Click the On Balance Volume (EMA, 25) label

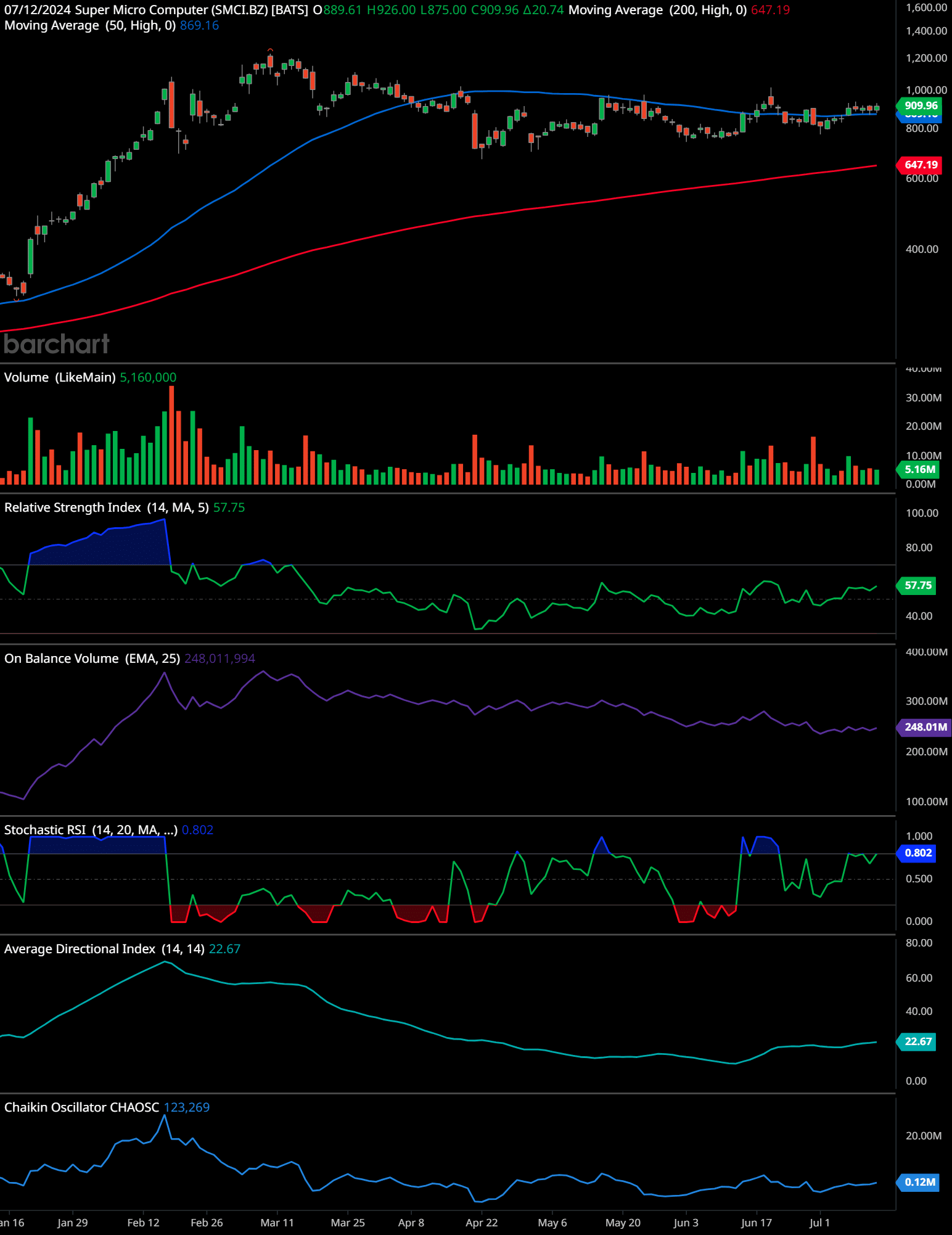coord(92,659)
